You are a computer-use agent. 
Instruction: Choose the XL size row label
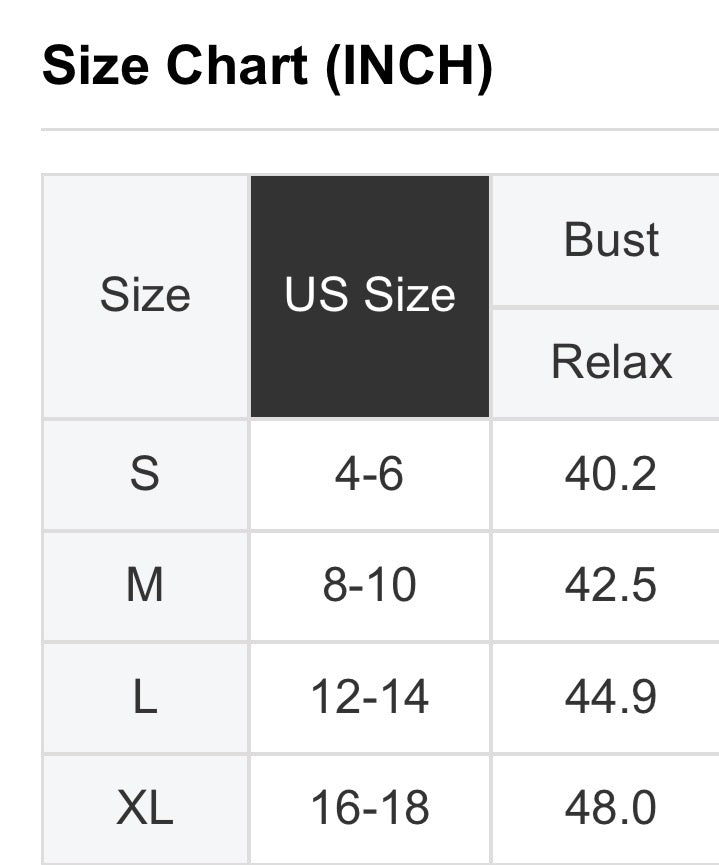[145, 808]
